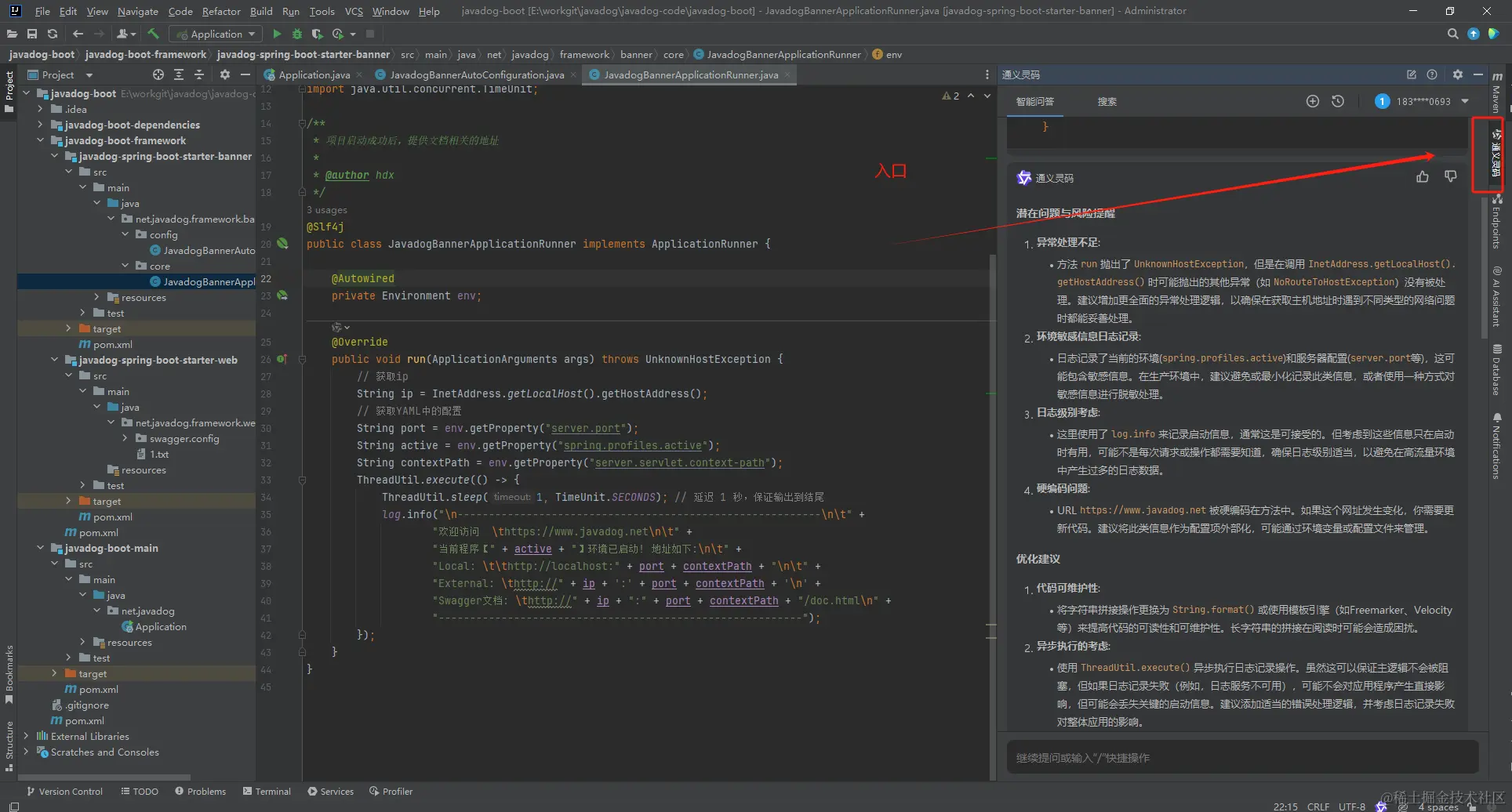This screenshot has width=1512, height=812.
Task: Open editor tabs more-options menu
Action: pyautogui.click(x=987, y=74)
